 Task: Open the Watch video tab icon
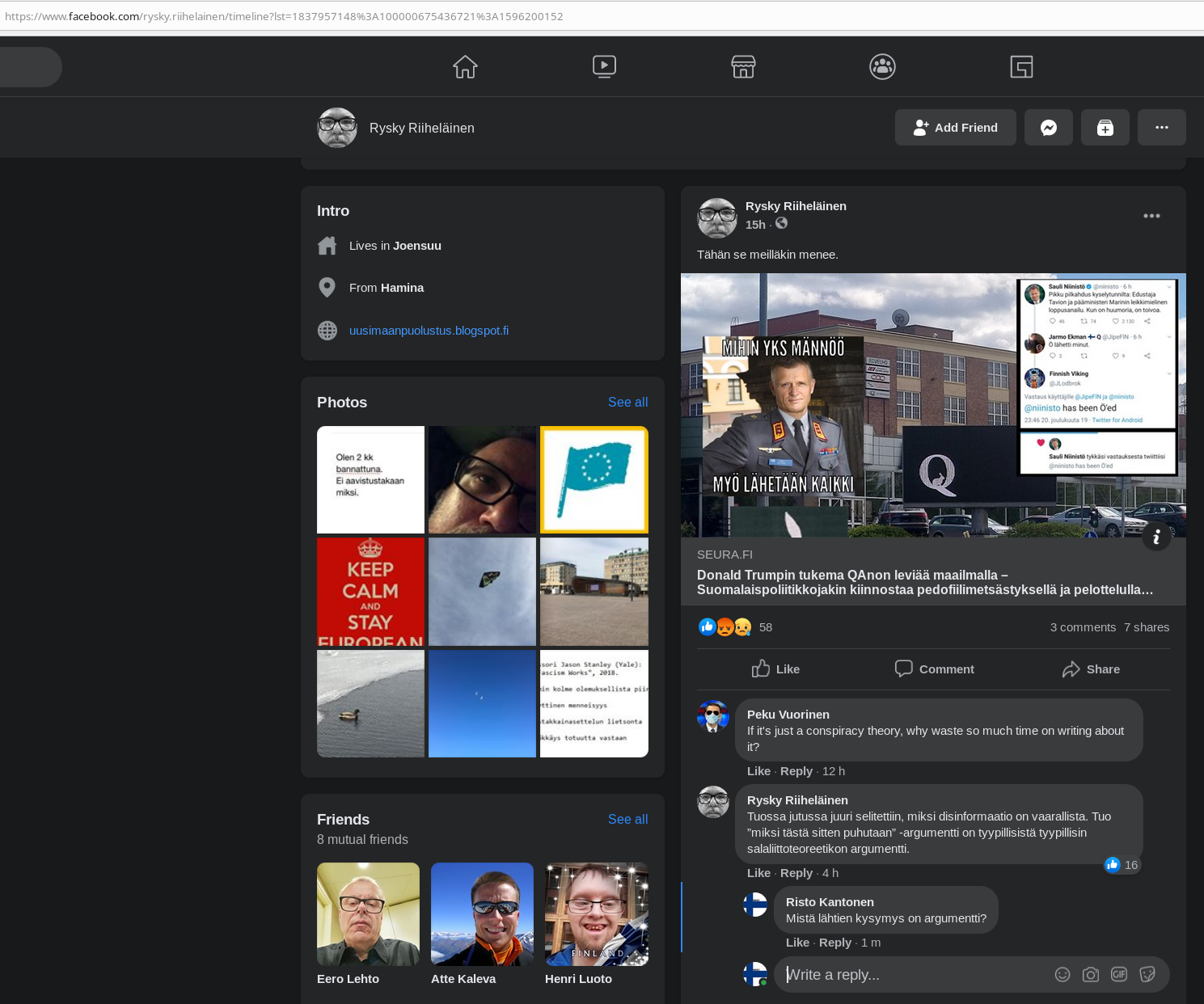click(x=604, y=66)
